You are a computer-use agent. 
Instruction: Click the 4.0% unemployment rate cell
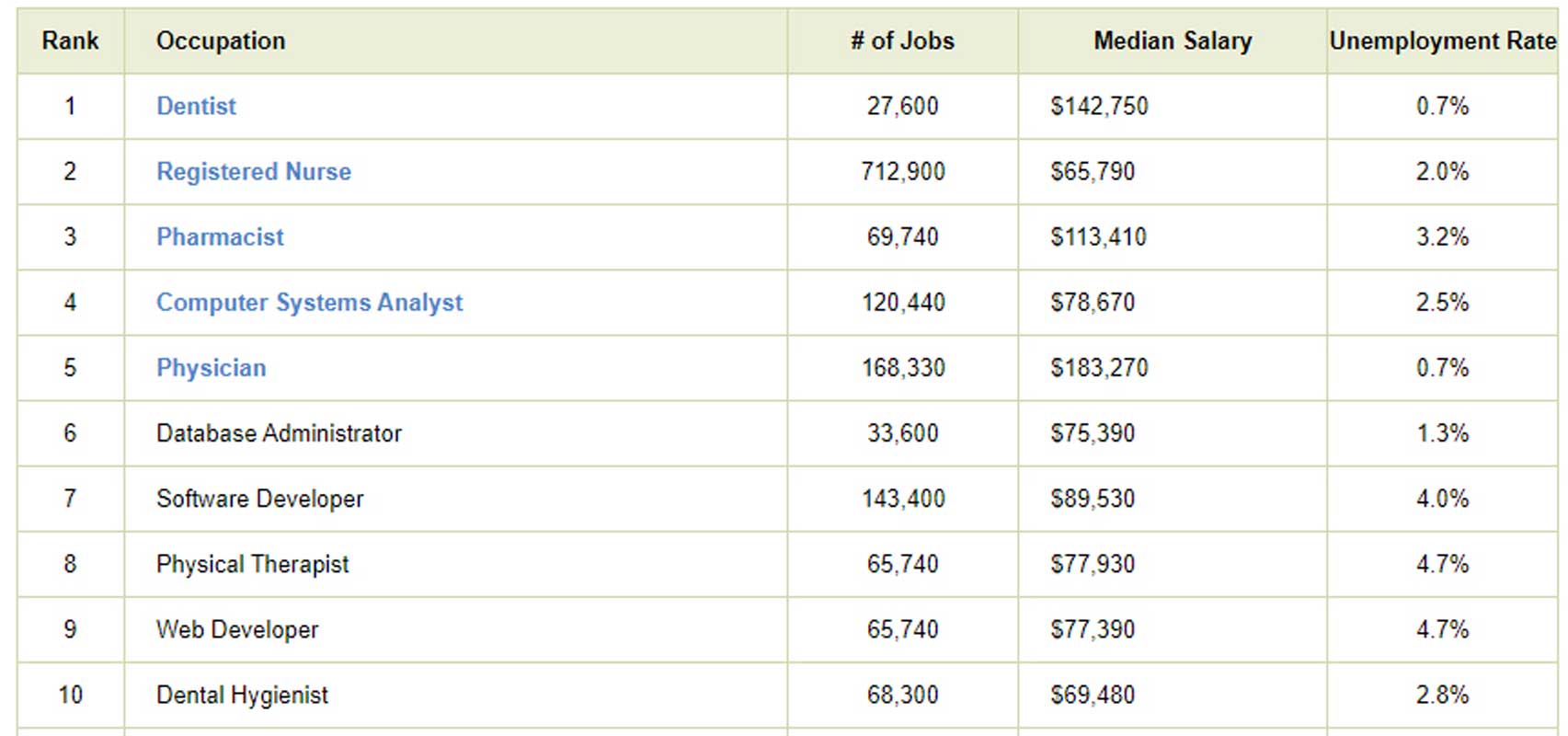click(1442, 499)
